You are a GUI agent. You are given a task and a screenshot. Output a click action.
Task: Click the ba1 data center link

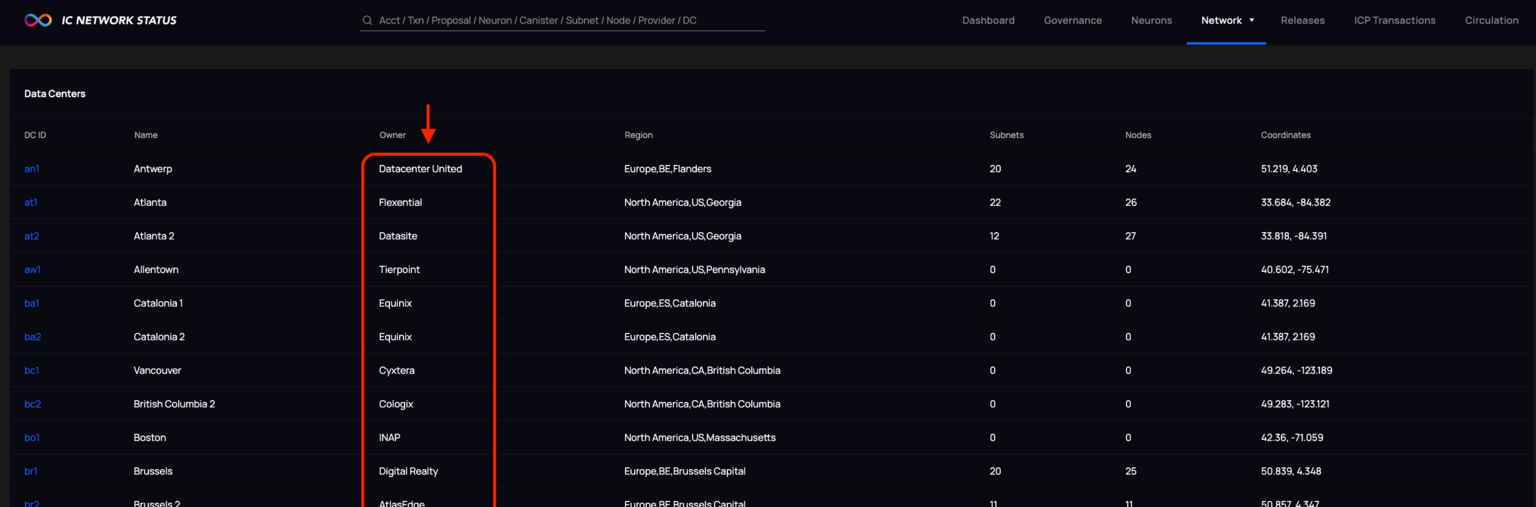[x=32, y=303]
